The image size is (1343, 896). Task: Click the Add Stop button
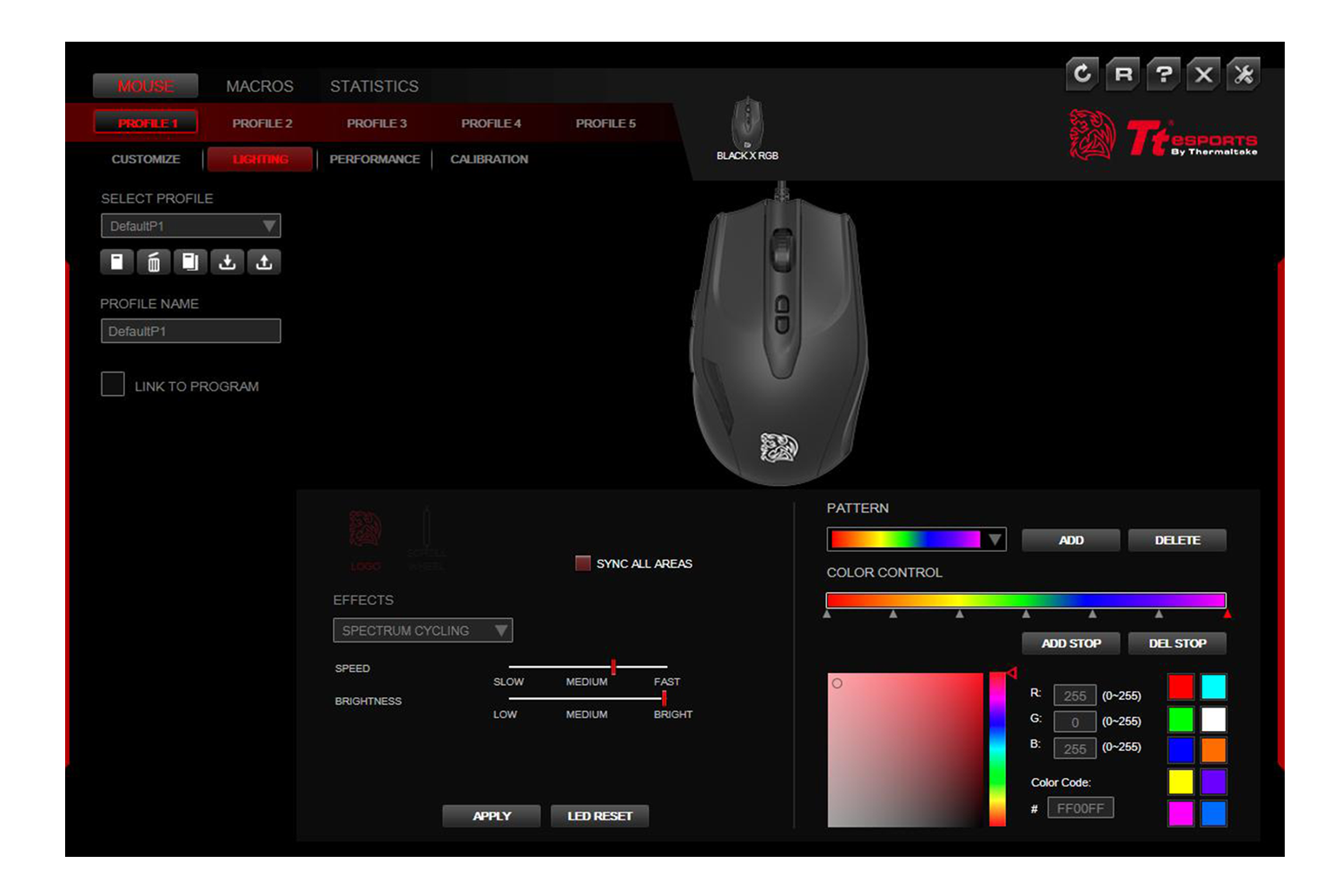pyautogui.click(x=1070, y=643)
